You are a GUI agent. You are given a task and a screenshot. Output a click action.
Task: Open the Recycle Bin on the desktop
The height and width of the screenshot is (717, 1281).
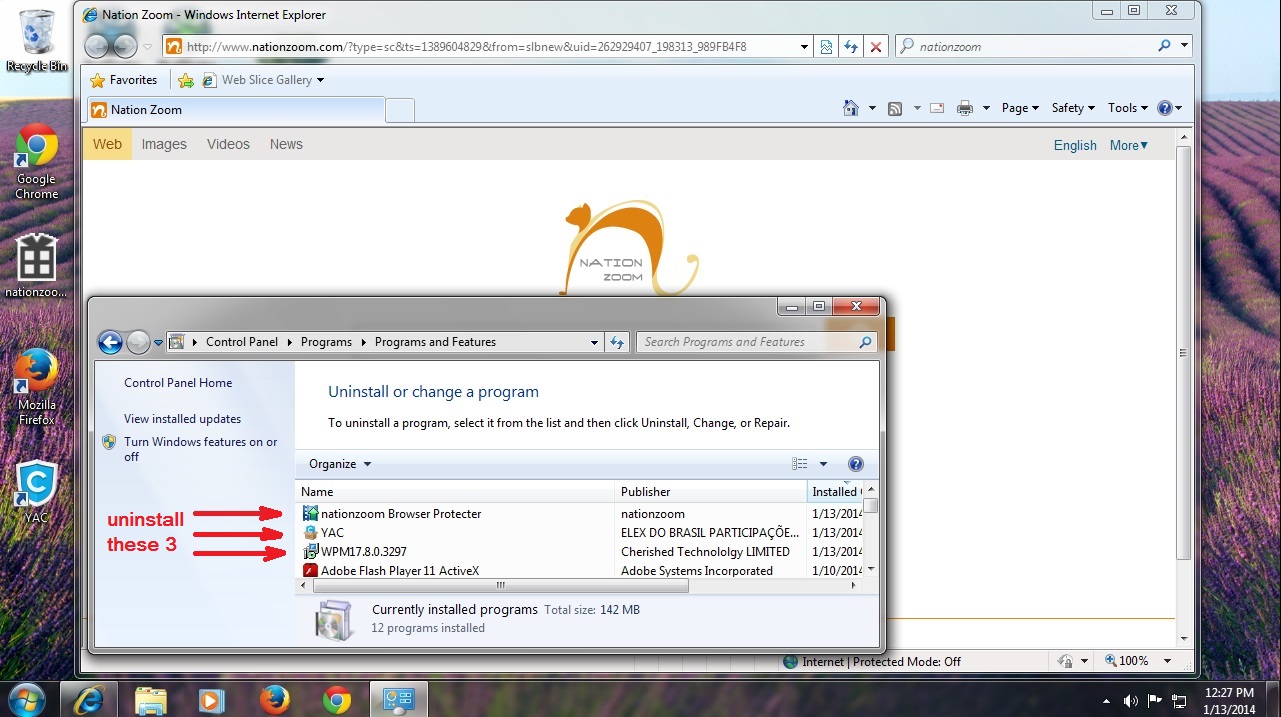click(x=37, y=42)
